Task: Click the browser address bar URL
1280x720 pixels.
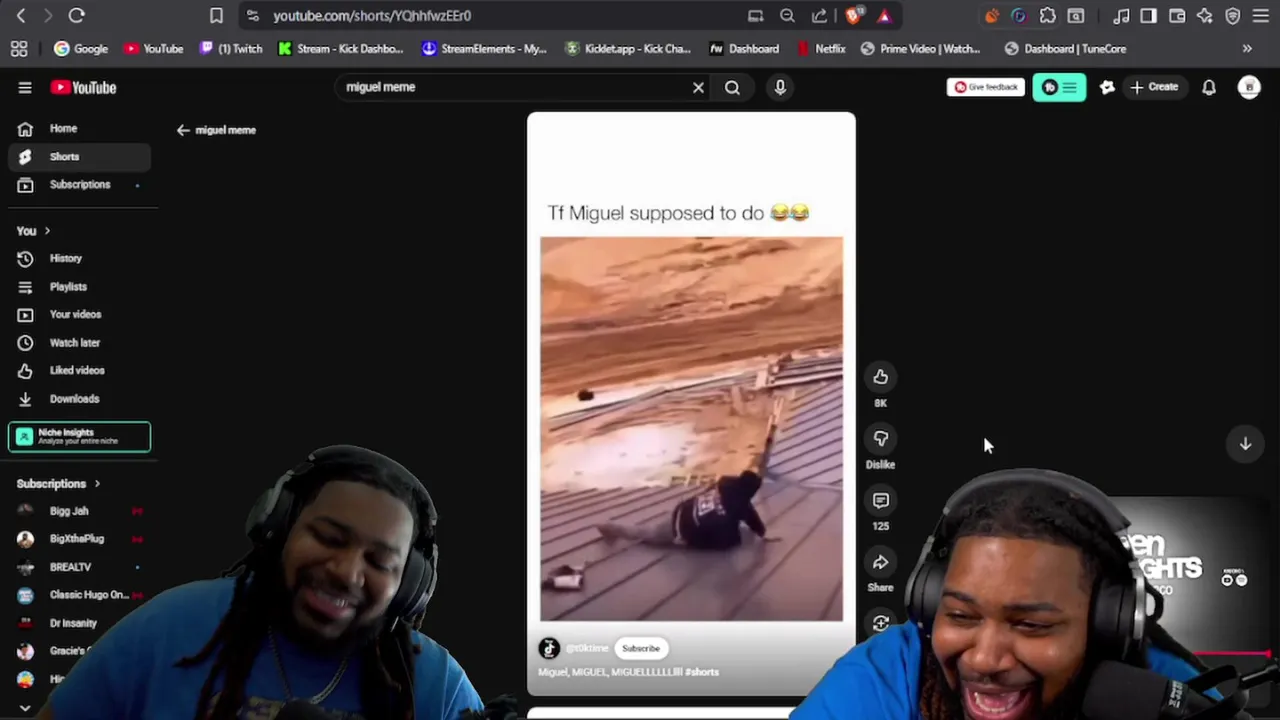Action: pyautogui.click(x=372, y=15)
